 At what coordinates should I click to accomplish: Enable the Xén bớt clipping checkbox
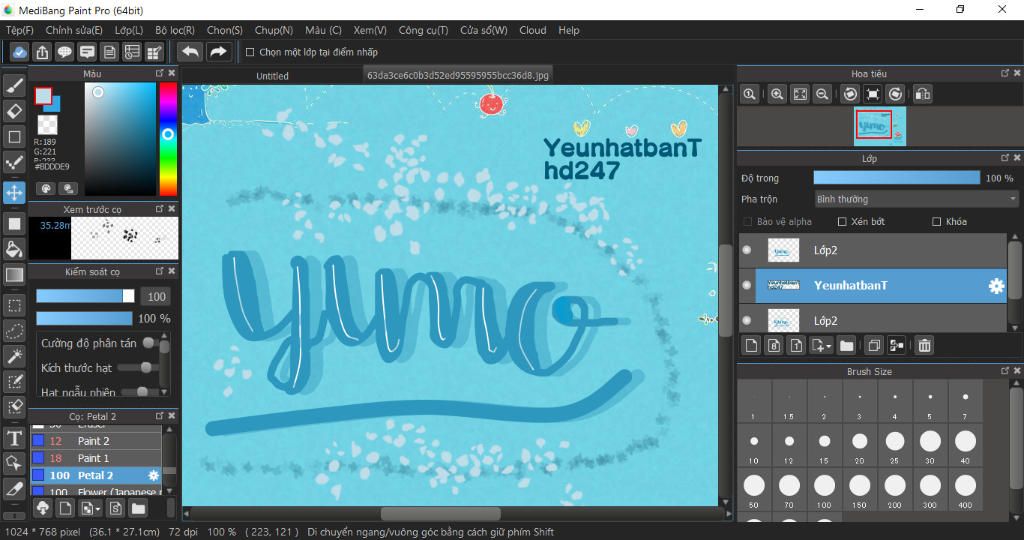[842, 222]
